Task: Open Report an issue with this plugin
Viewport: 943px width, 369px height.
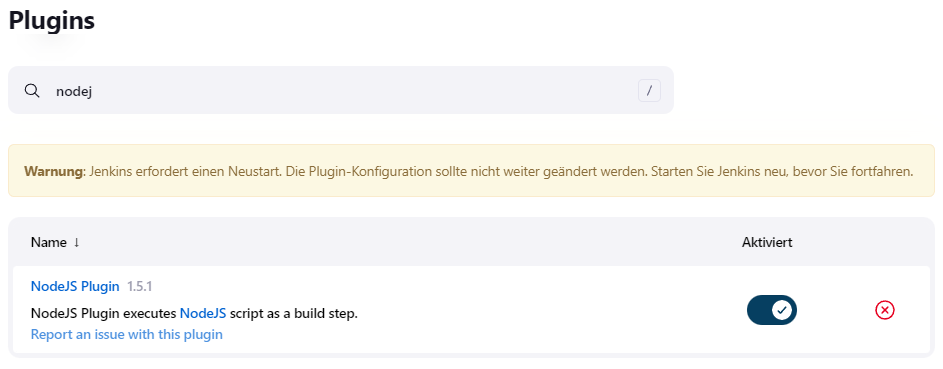Action: [x=126, y=334]
